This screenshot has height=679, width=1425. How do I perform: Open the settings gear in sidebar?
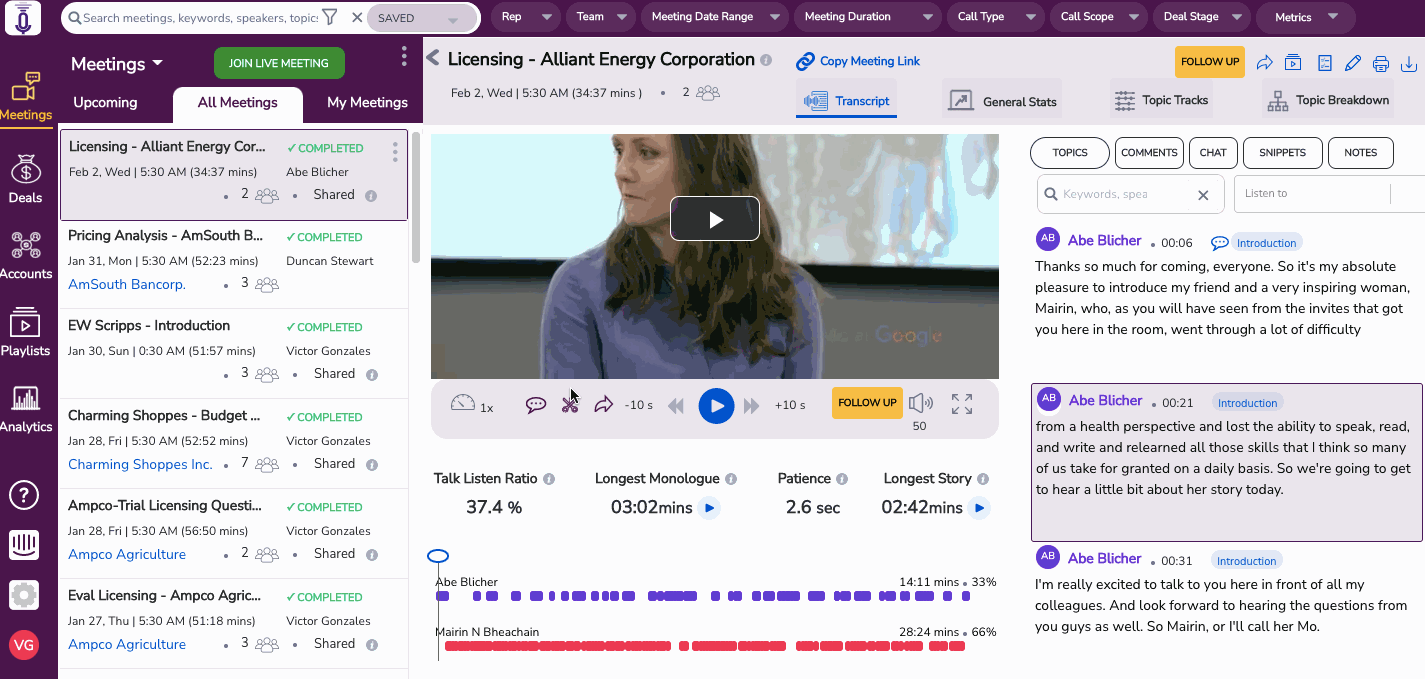click(24, 595)
